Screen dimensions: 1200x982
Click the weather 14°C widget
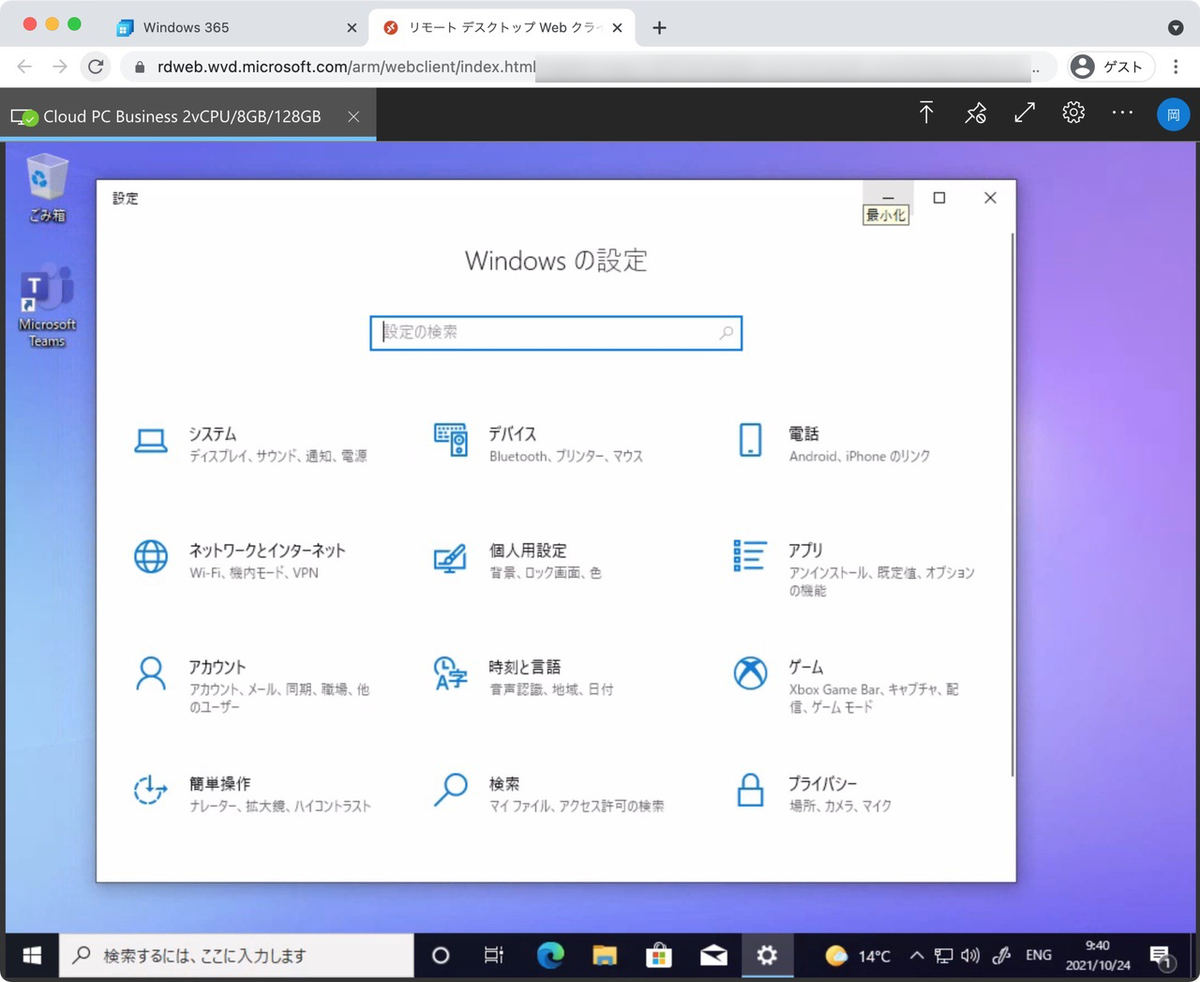858,956
